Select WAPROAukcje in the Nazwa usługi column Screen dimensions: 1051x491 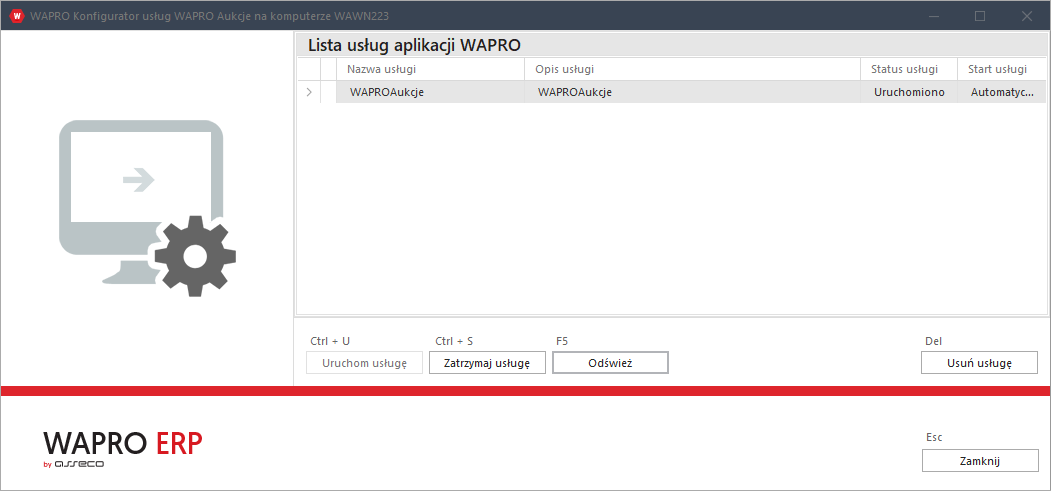pos(430,92)
